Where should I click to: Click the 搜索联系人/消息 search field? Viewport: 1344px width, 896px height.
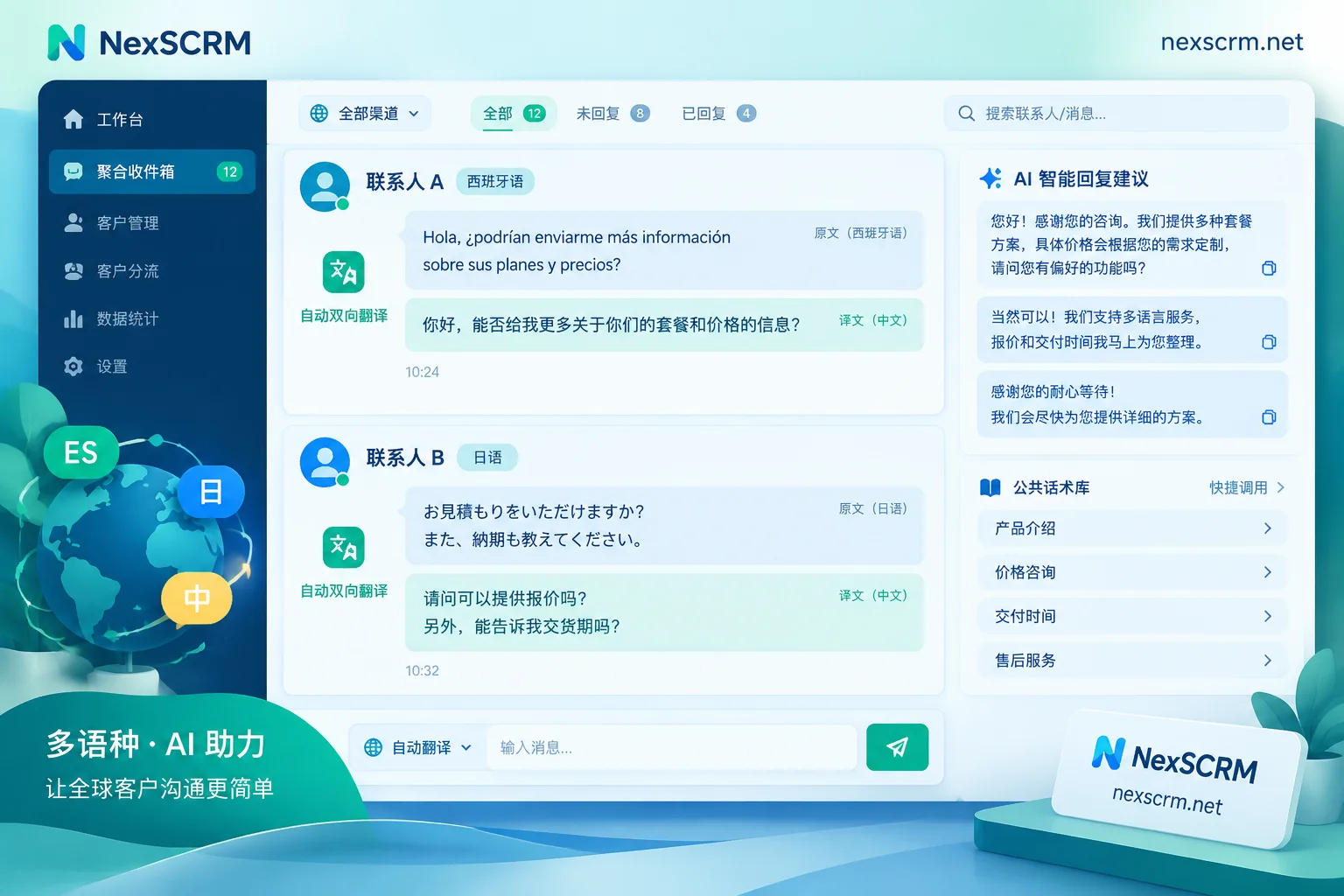(1116, 114)
